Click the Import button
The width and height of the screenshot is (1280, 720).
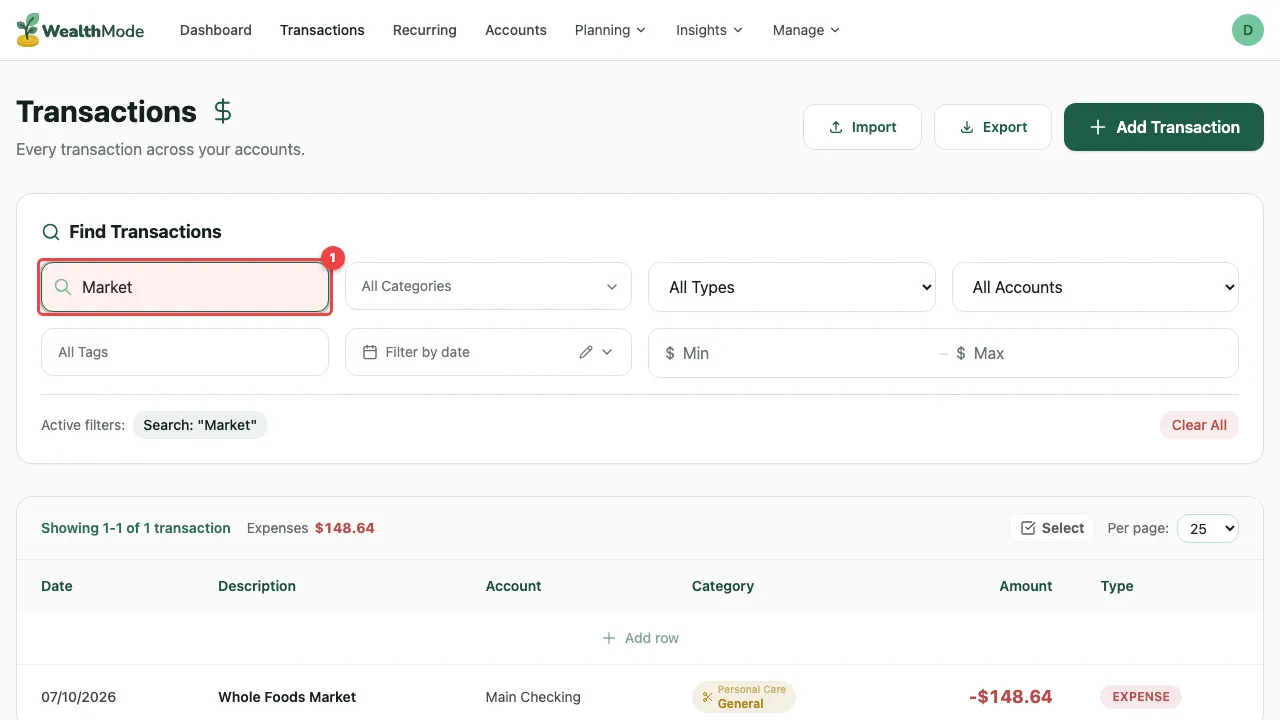pyautogui.click(x=862, y=127)
